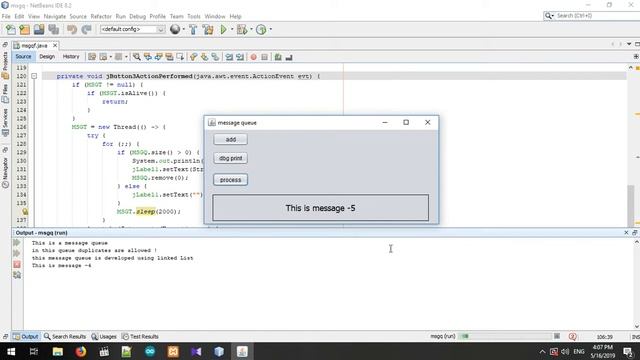This screenshot has width=640, height=360.
Task: Run the project with green play icon
Action: tap(223, 29)
